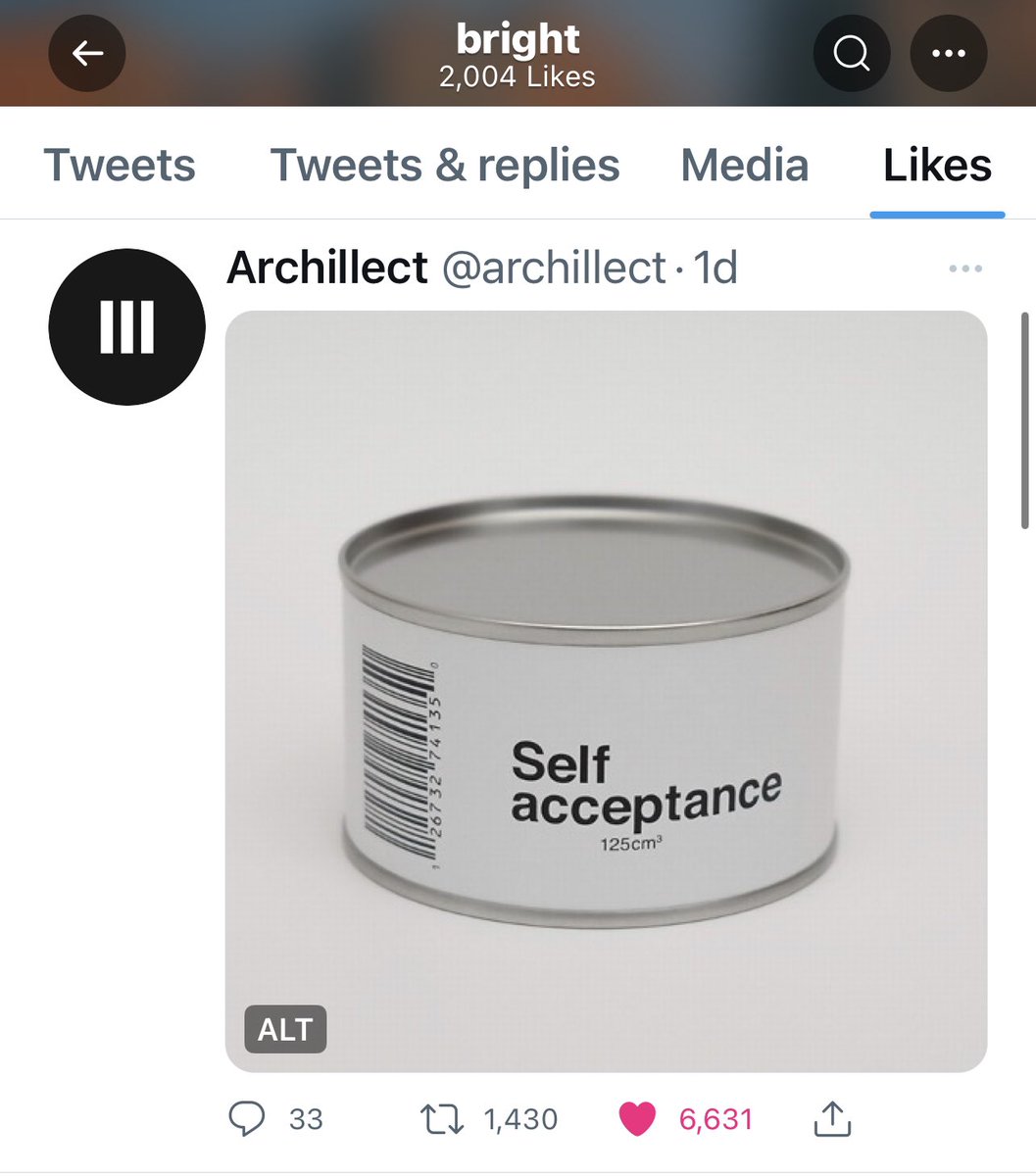Click the vertical scrollbar on the right
This screenshot has width=1036, height=1176.
click(1026, 421)
